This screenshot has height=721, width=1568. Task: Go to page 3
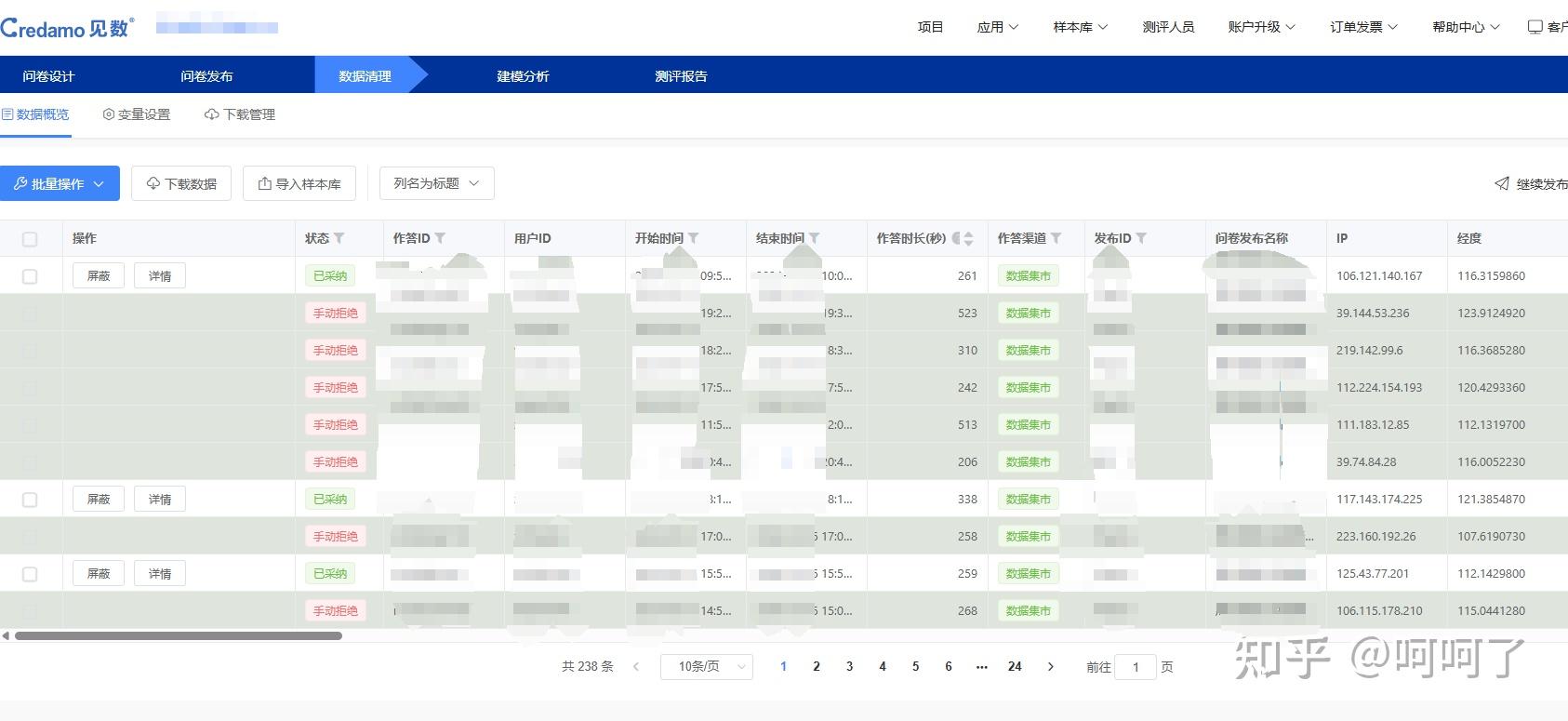point(849,666)
